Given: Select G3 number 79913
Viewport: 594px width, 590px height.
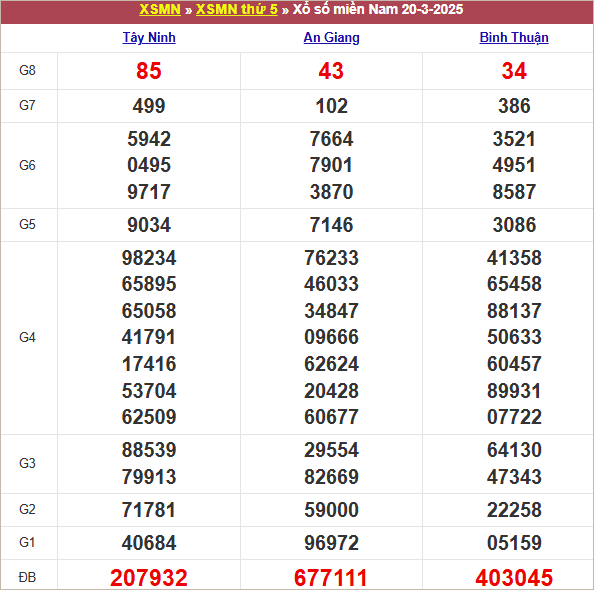Looking at the screenshot, I should click(149, 477).
